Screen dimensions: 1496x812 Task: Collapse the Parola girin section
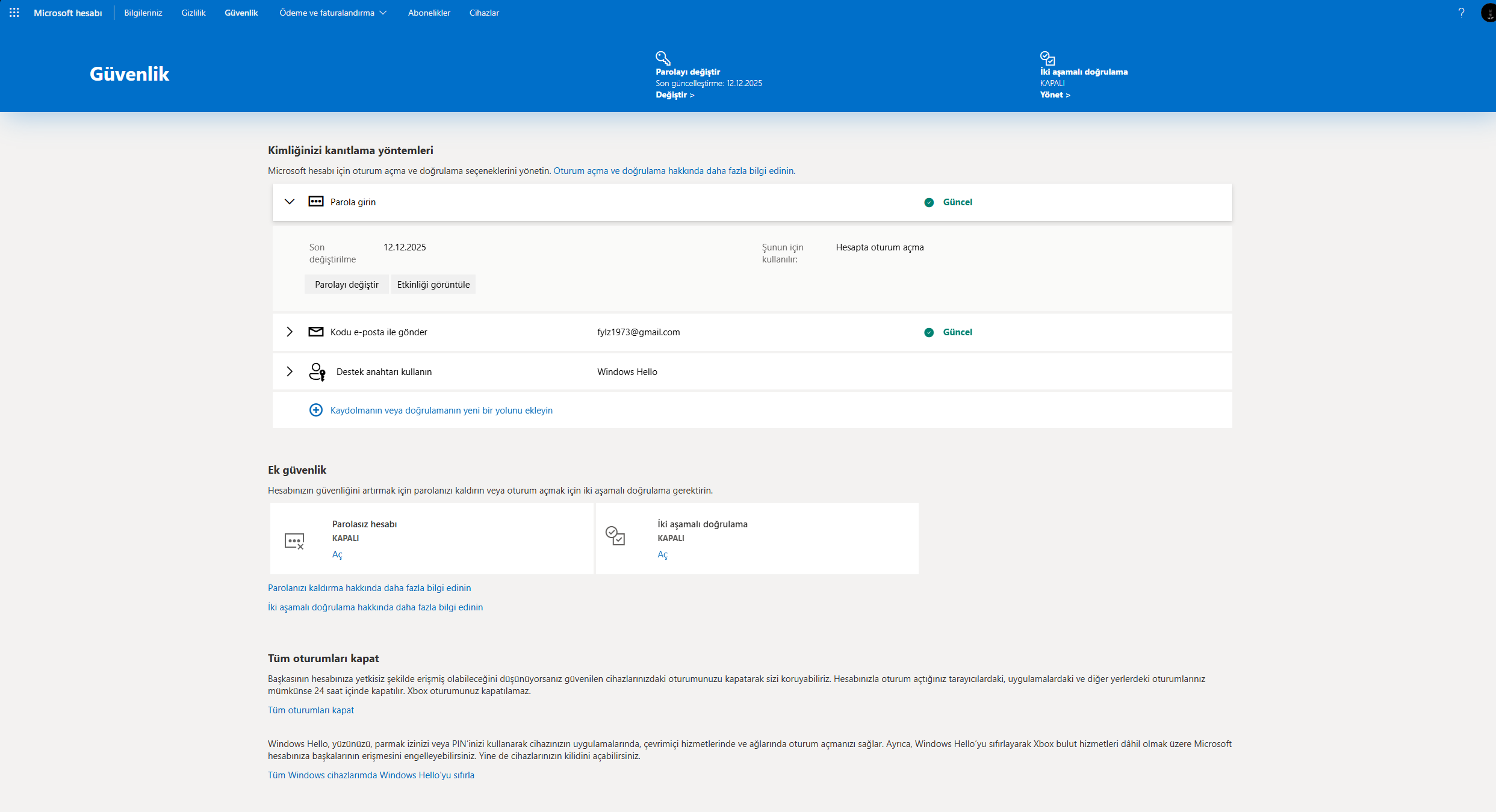pyautogui.click(x=290, y=202)
